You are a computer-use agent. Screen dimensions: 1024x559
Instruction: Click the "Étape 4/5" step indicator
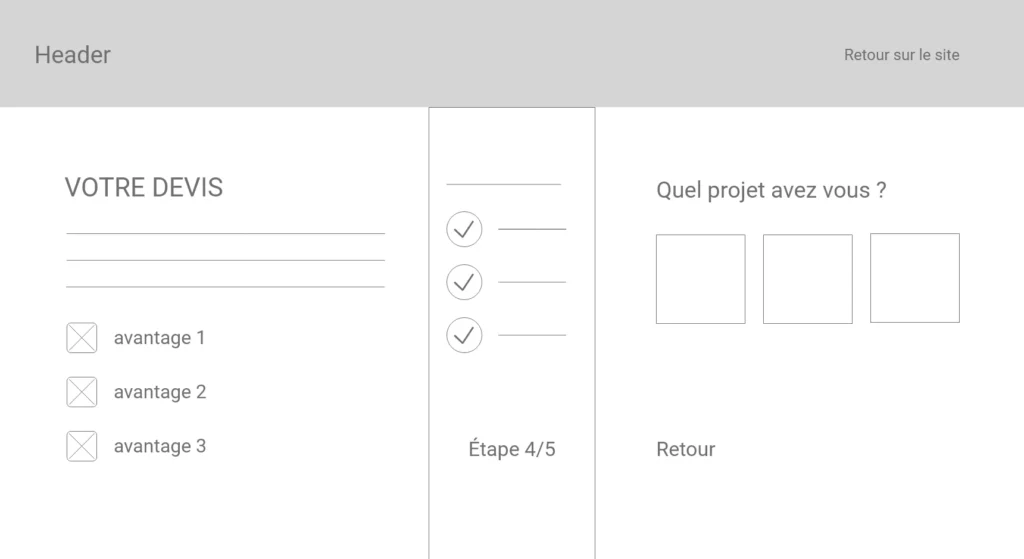point(511,449)
